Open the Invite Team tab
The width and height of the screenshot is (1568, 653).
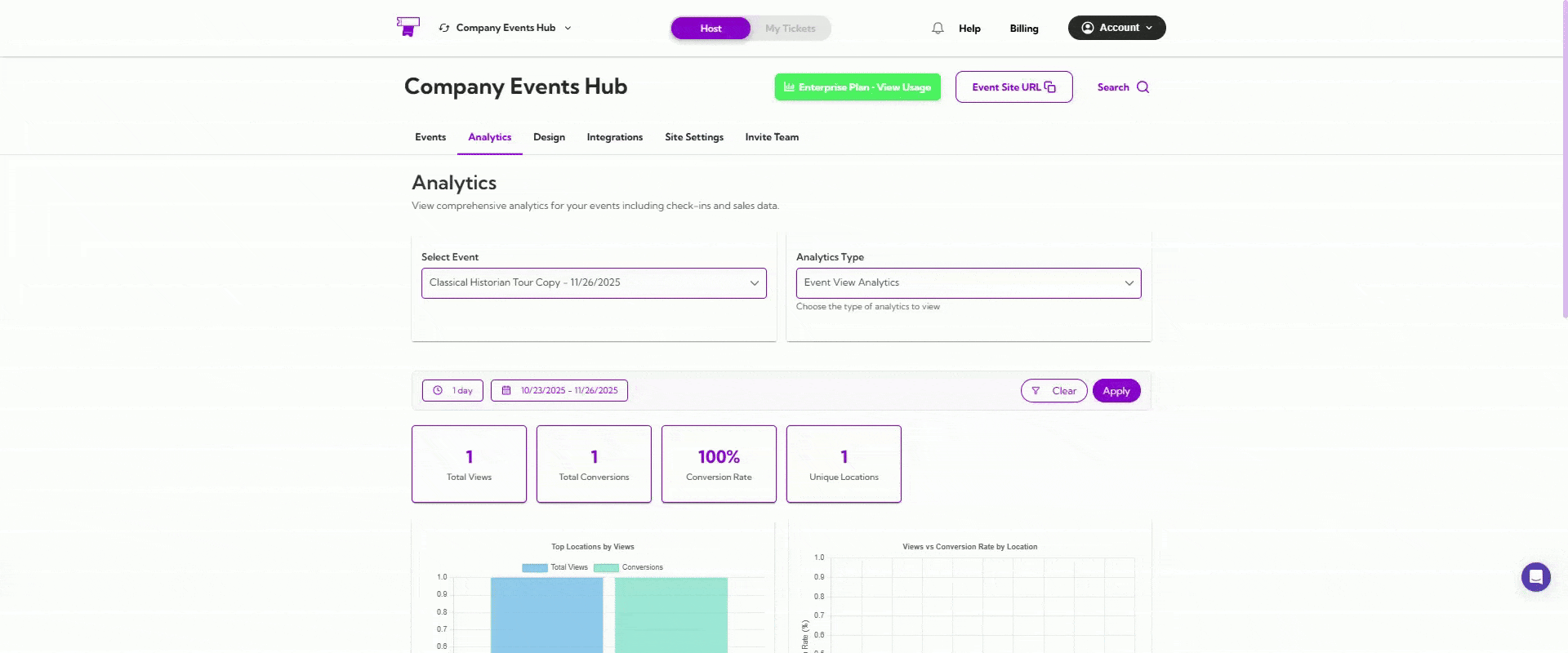pos(772,137)
